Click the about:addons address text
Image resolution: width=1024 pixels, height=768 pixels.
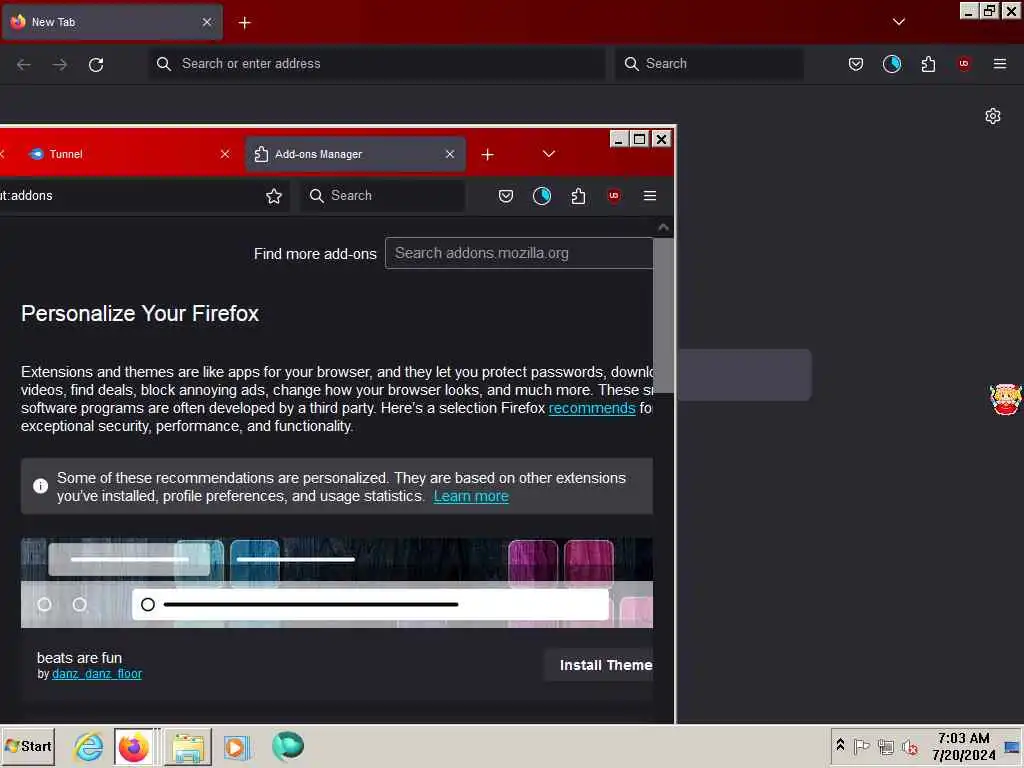point(26,196)
